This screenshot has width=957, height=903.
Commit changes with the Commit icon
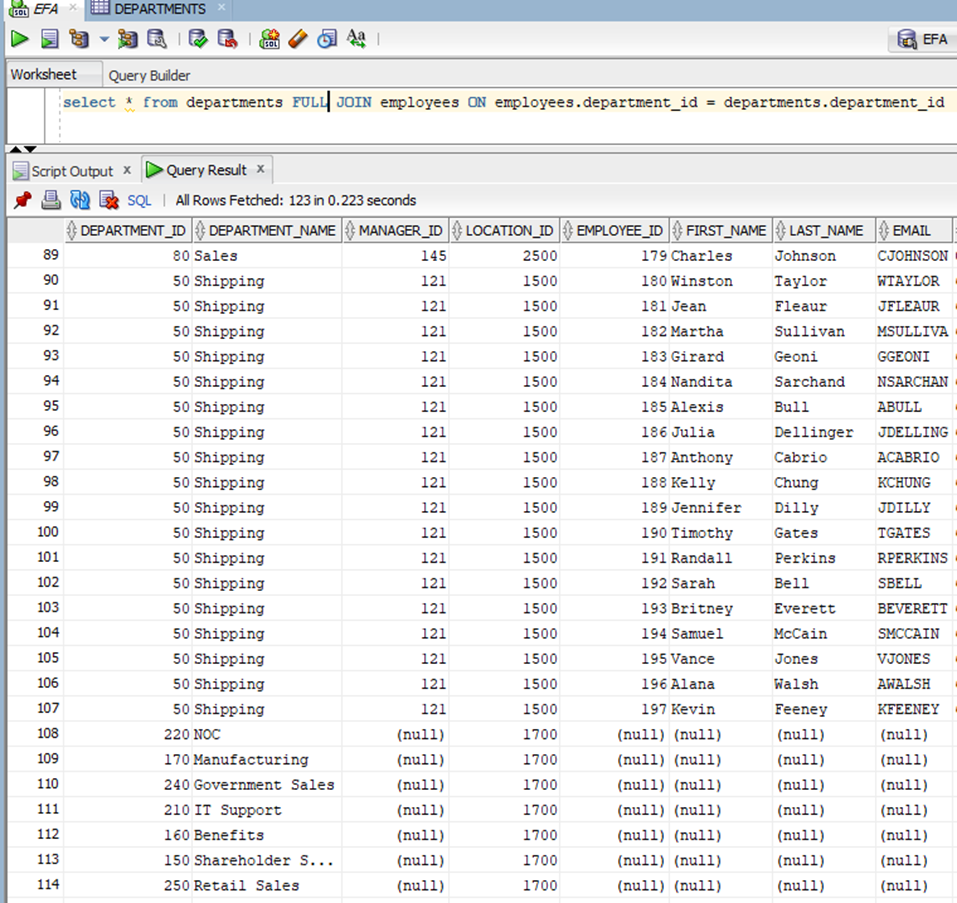(x=198, y=39)
